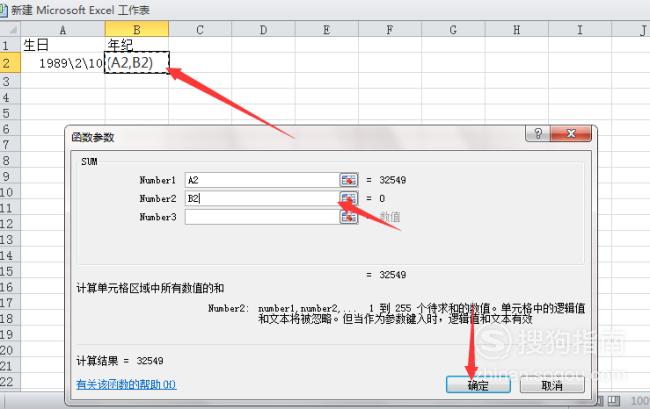The image size is (650, 409).
Task: Select row 1 header
Action: (x=10, y=45)
